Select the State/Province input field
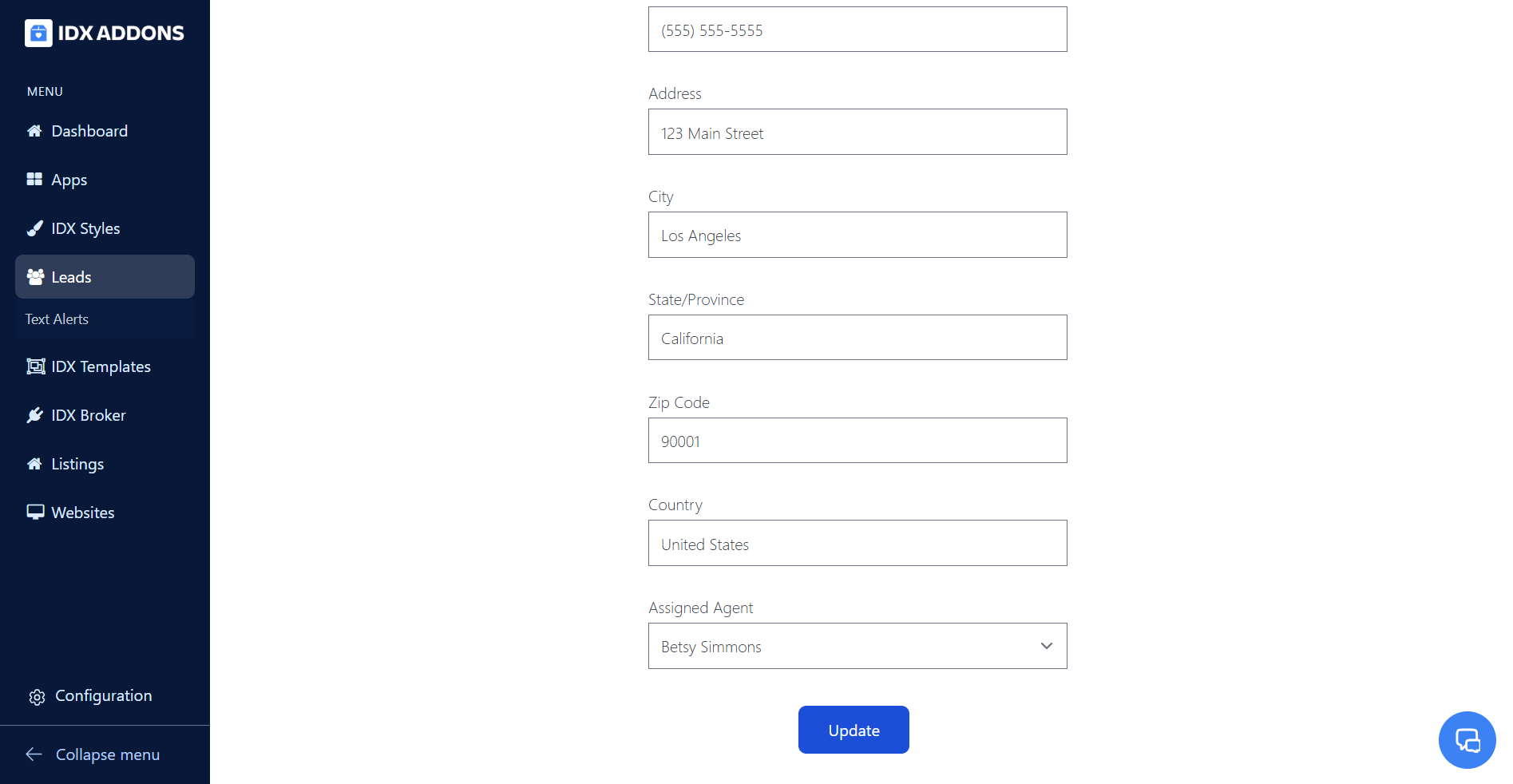1513x784 pixels. [857, 338]
